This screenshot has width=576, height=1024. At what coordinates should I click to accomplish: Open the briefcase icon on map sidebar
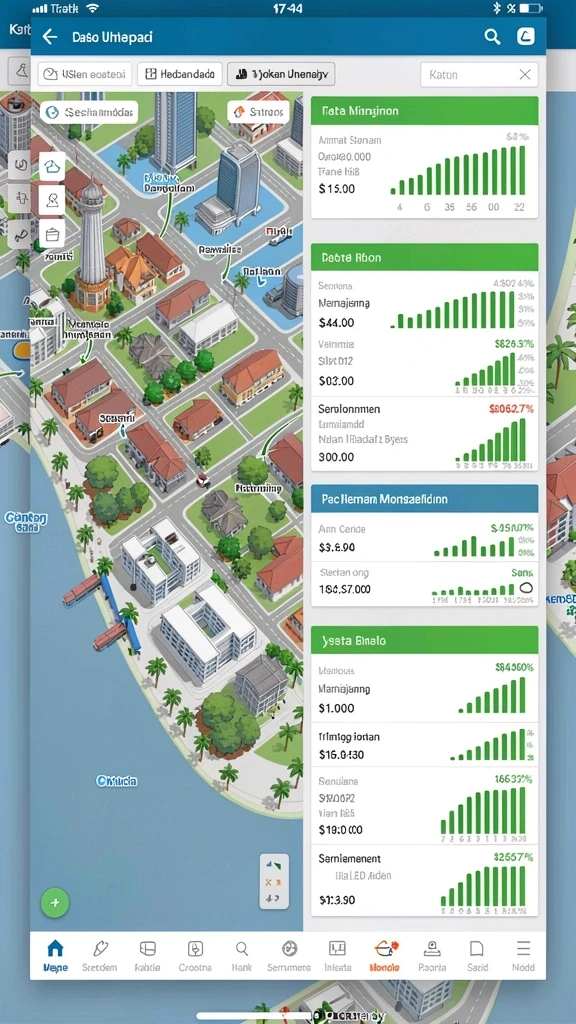click(x=52, y=233)
